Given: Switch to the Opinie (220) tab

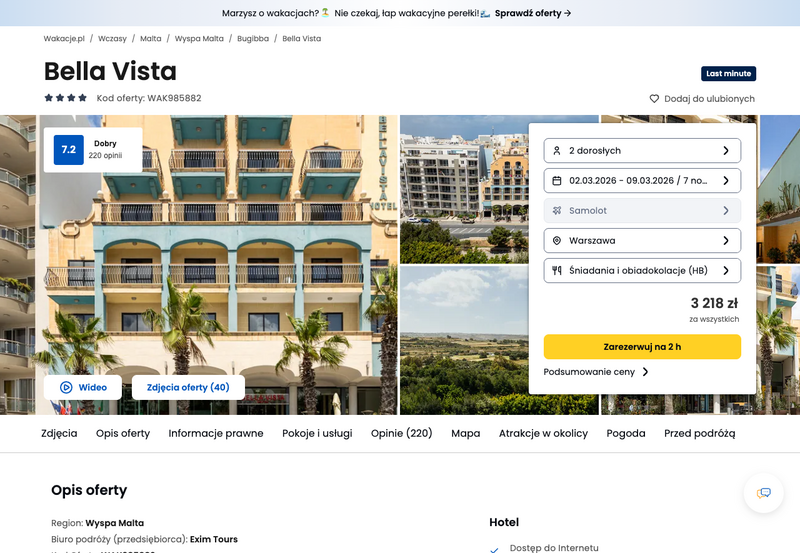Looking at the screenshot, I should (x=402, y=433).
